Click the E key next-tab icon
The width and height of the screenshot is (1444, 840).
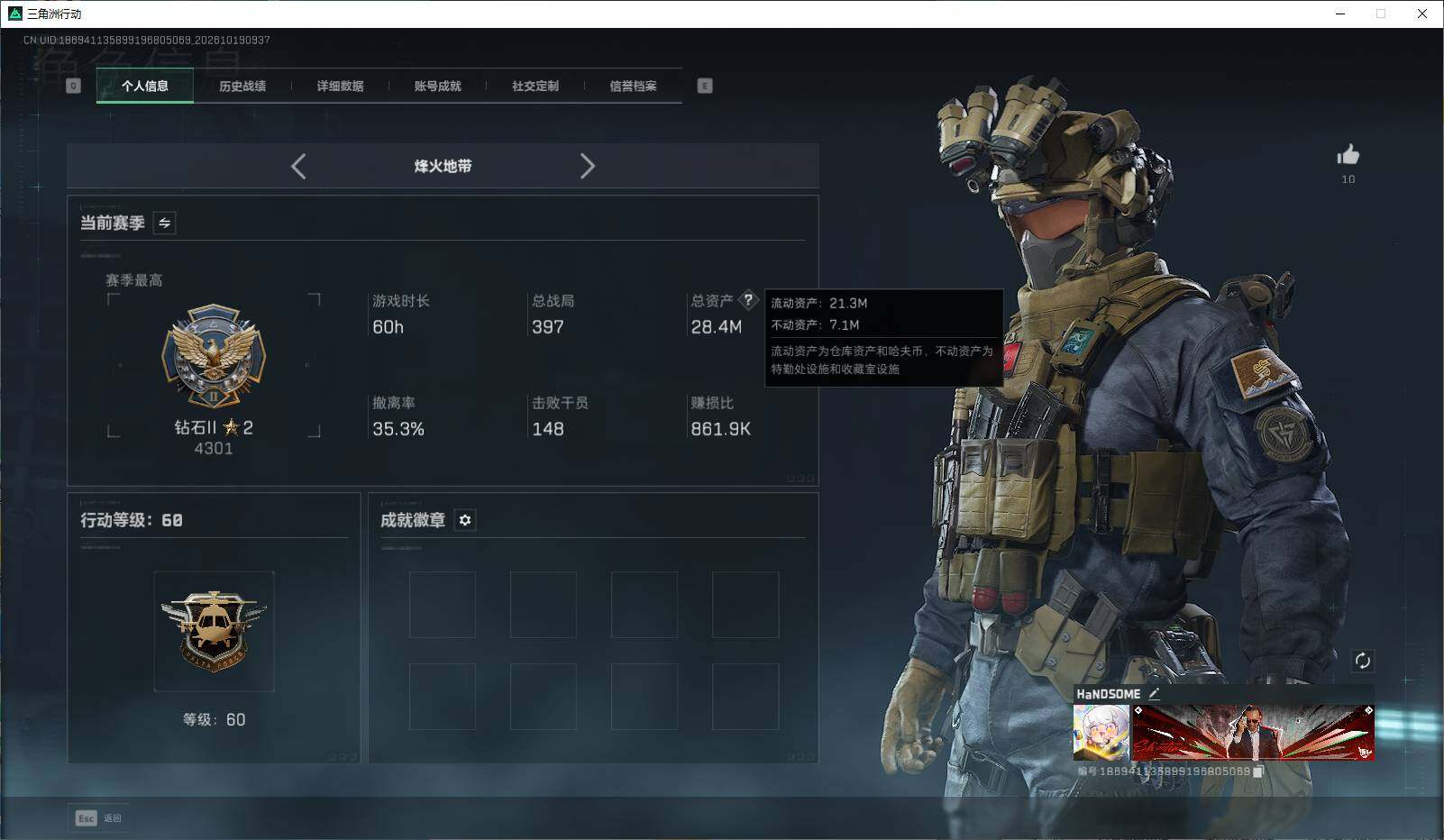click(705, 86)
